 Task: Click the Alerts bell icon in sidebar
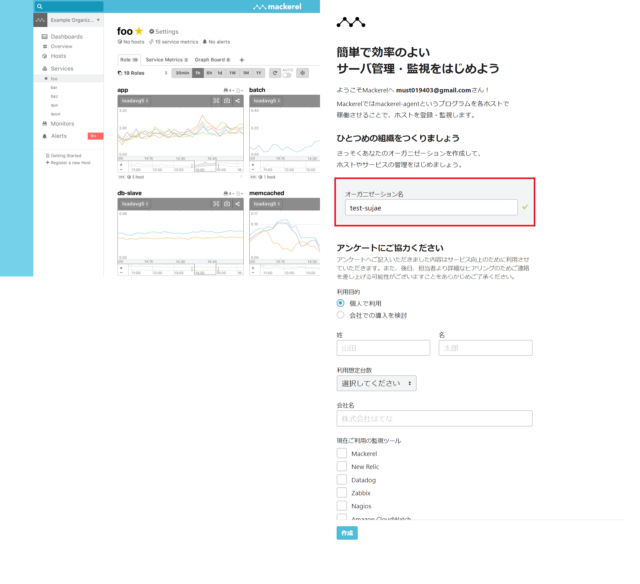pos(44,136)
